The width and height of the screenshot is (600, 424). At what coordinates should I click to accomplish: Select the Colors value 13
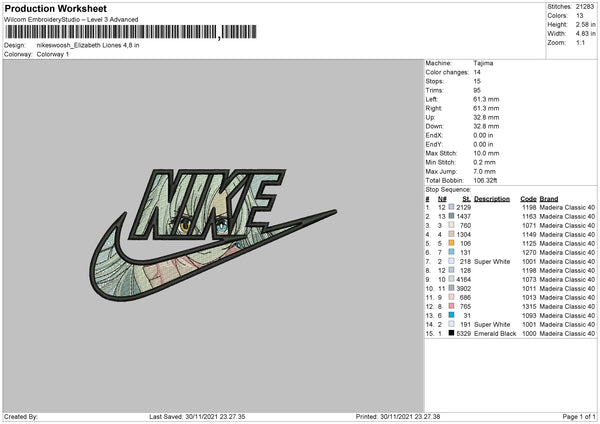click(x=579, y=16)
